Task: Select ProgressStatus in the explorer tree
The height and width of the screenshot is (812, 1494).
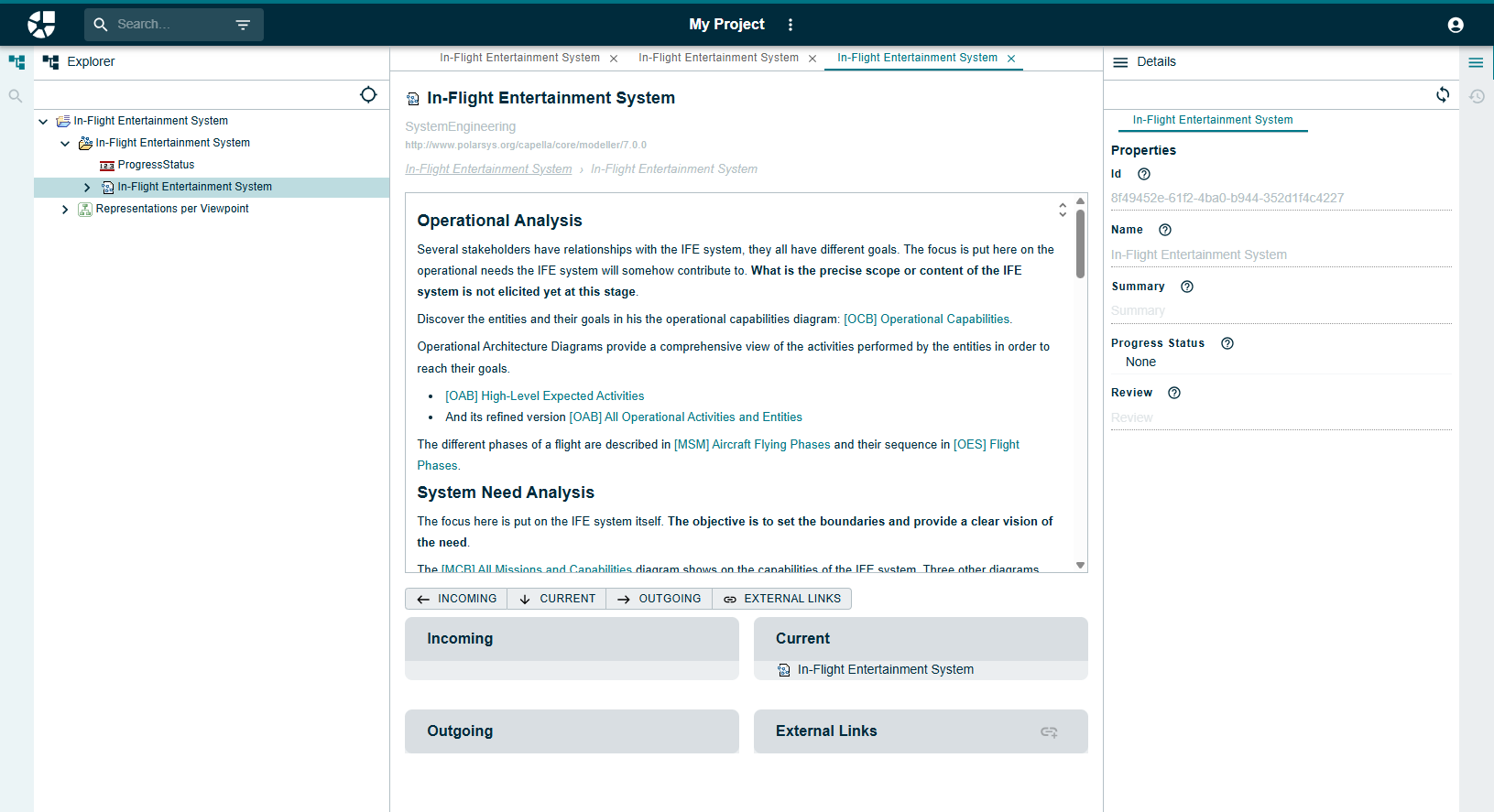Action: 156,165
